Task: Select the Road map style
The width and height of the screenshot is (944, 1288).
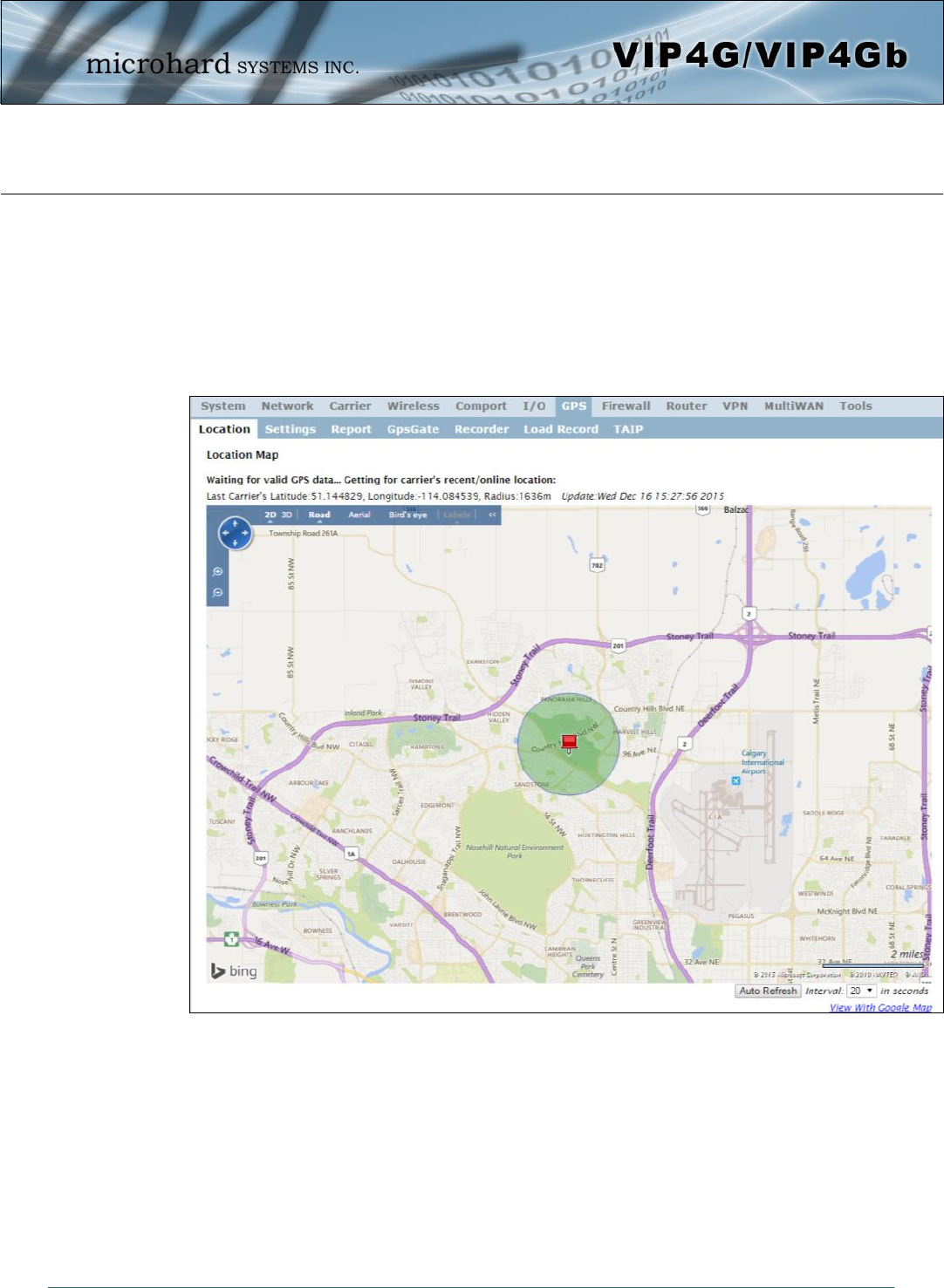Action: [x=319, y=515]
